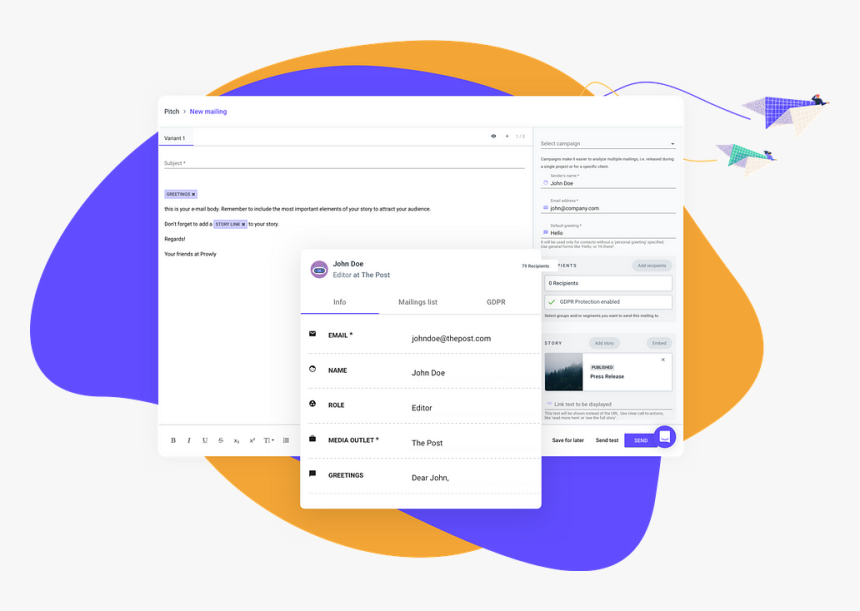
Task: Remove the STORY LINK tag chip
Action: click(243, 224)
